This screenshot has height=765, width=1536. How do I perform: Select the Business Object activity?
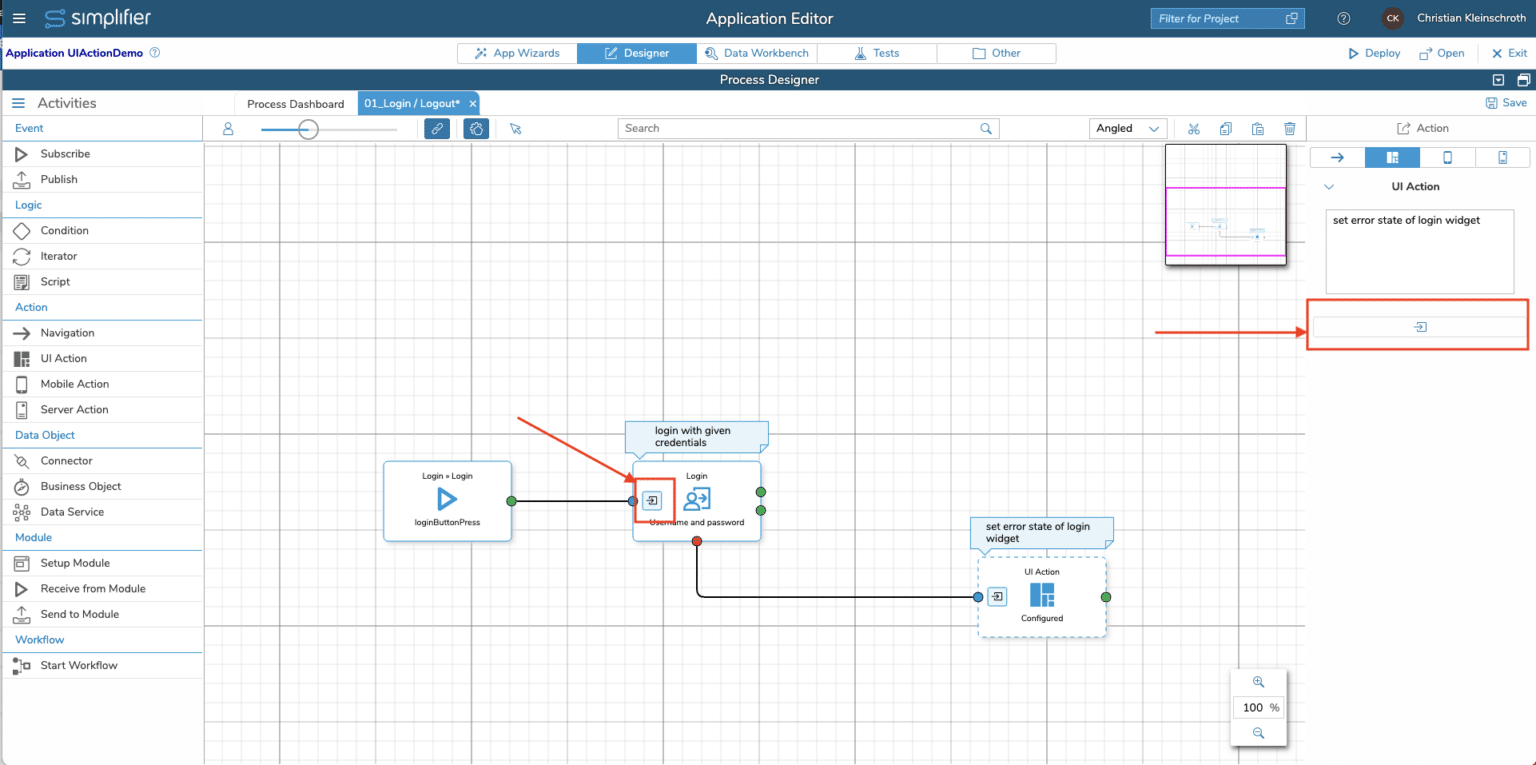(102, 486)
